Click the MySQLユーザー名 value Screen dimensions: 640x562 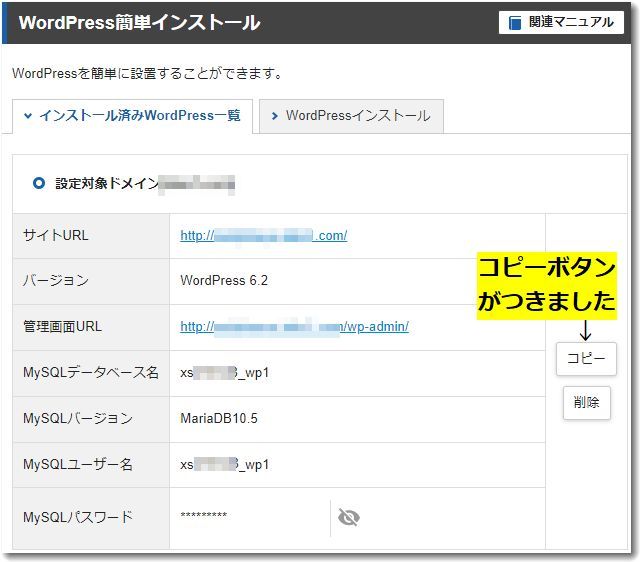click(225, 465)
